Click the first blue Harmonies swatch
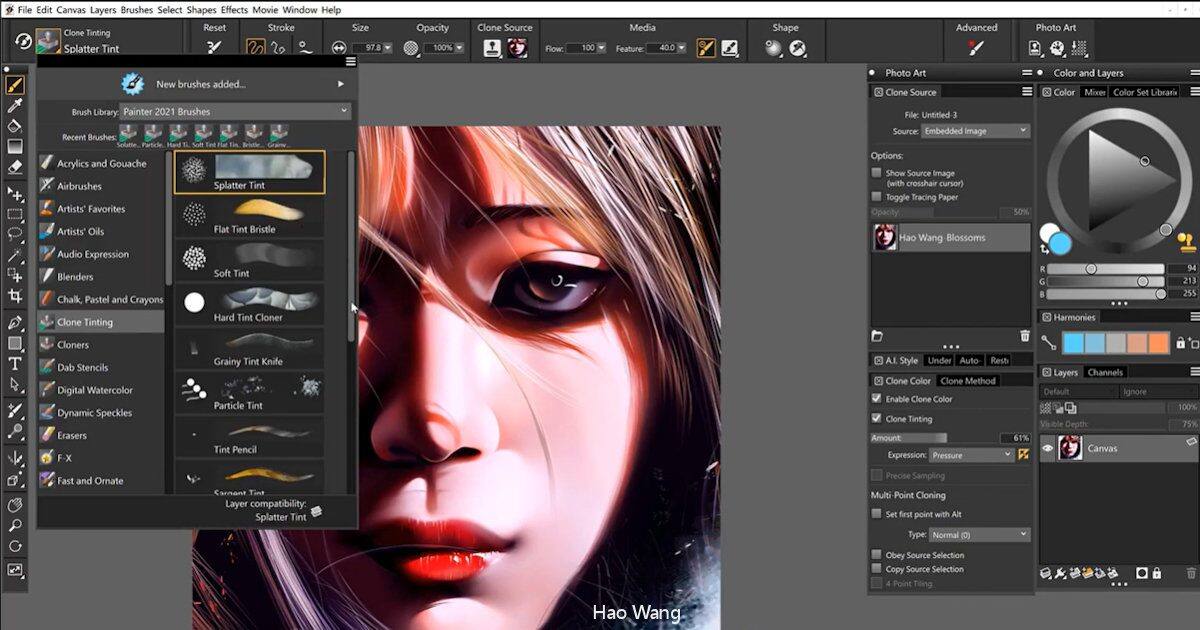 (x=1073, y=343)
